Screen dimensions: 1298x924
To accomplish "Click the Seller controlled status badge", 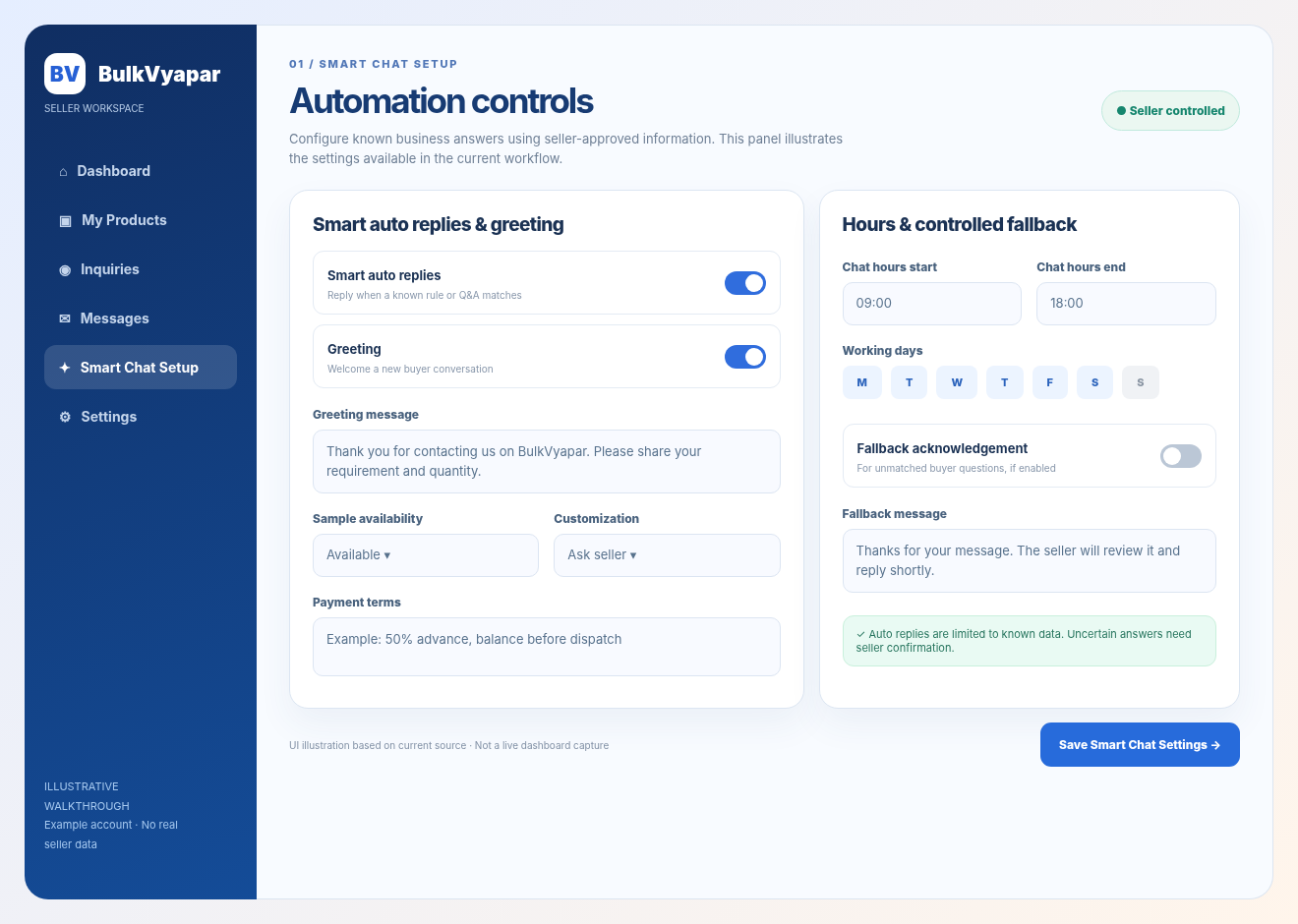I will point(1170,111).
